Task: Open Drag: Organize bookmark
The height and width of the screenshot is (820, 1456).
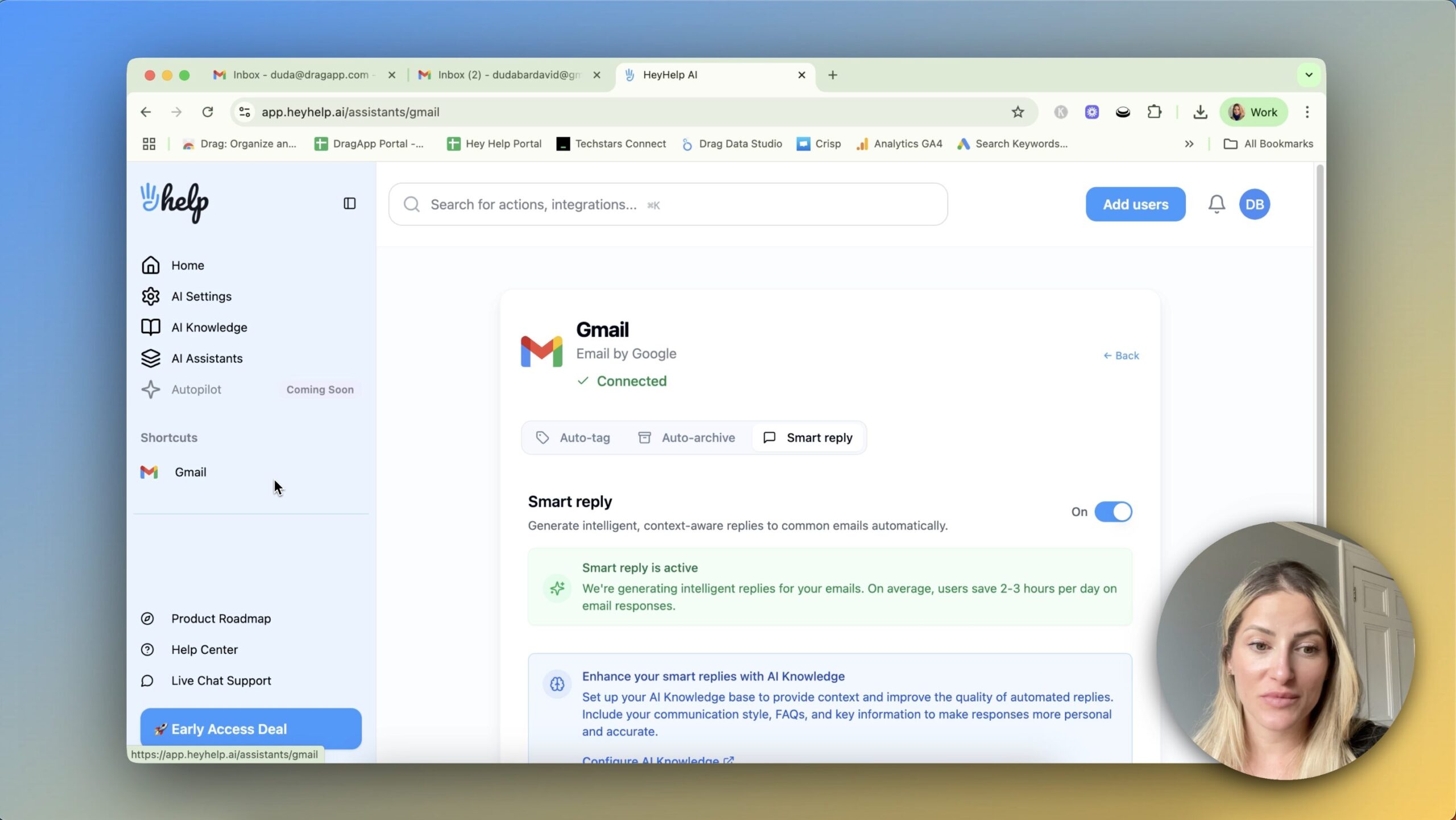Action: [239, 144]
